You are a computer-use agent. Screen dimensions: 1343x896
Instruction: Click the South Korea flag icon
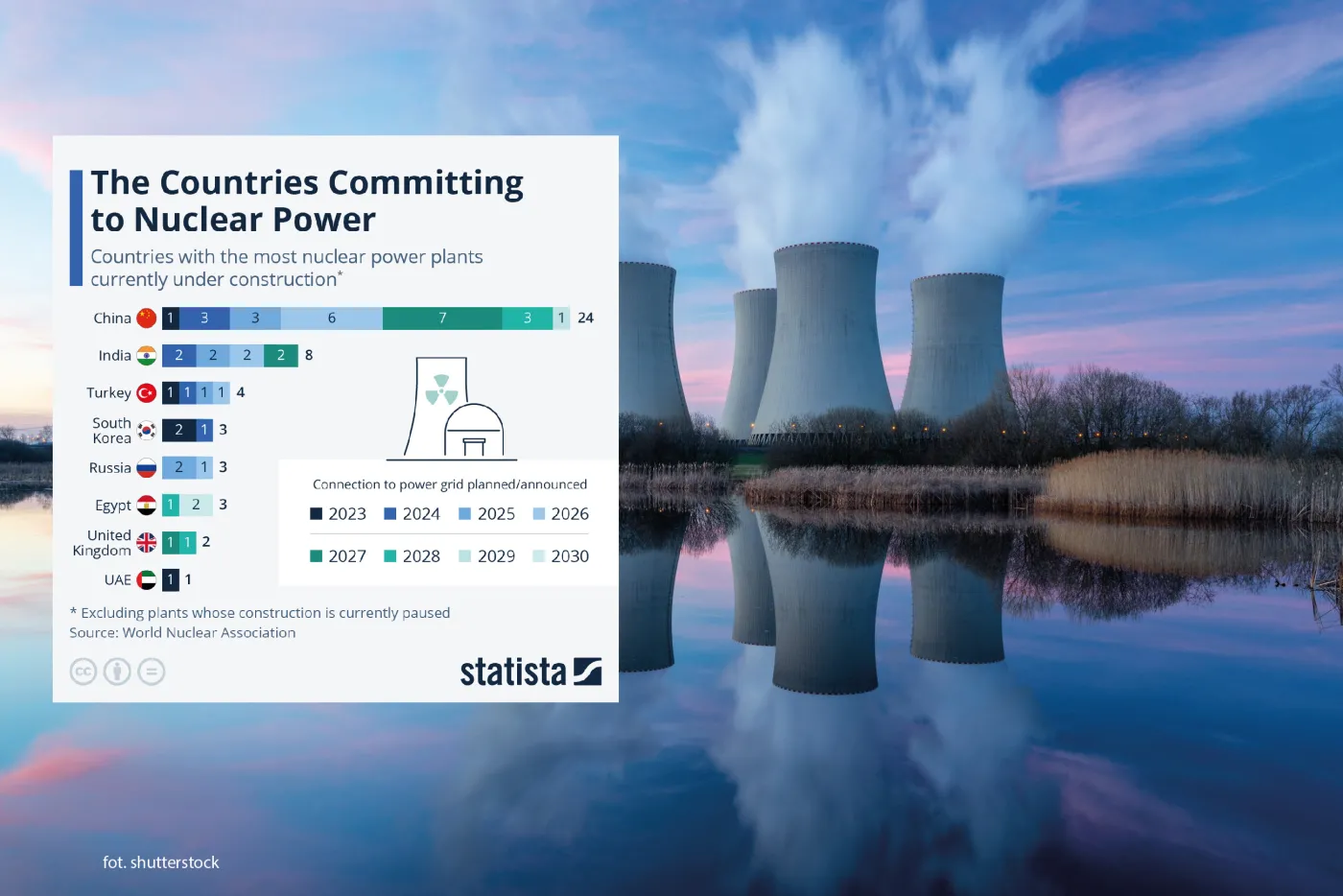pos(146,430)
